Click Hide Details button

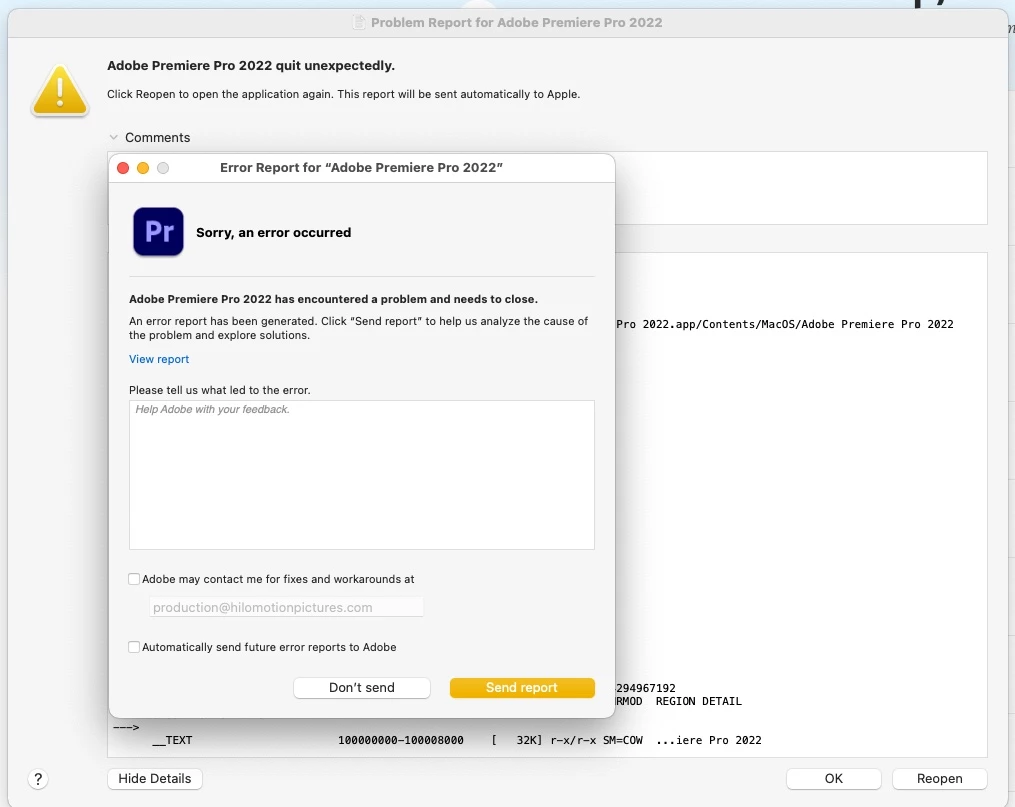click(x=155, y=779)
